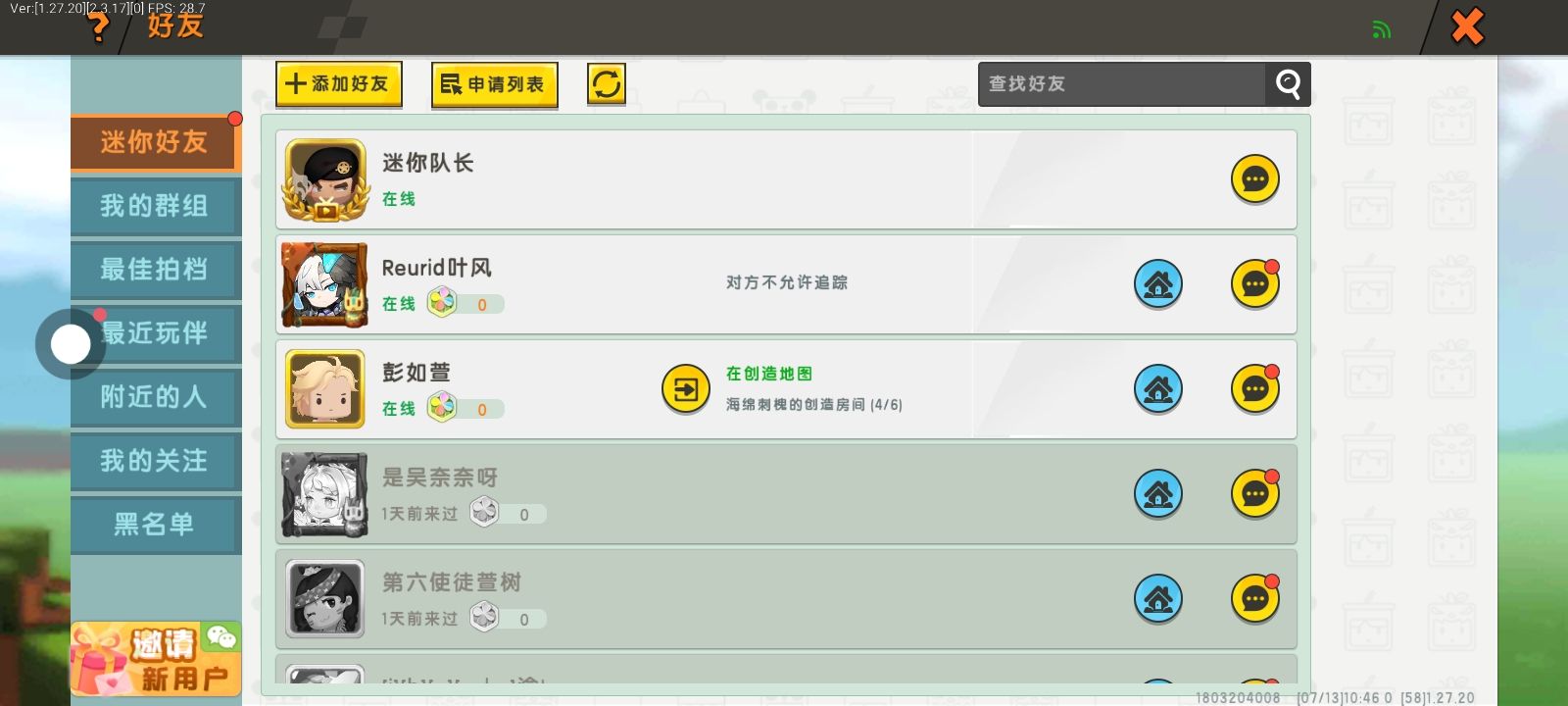The image size is (1568, 706).
Task: Click the refresh friends list icon
Action: [x=606, y=84]
